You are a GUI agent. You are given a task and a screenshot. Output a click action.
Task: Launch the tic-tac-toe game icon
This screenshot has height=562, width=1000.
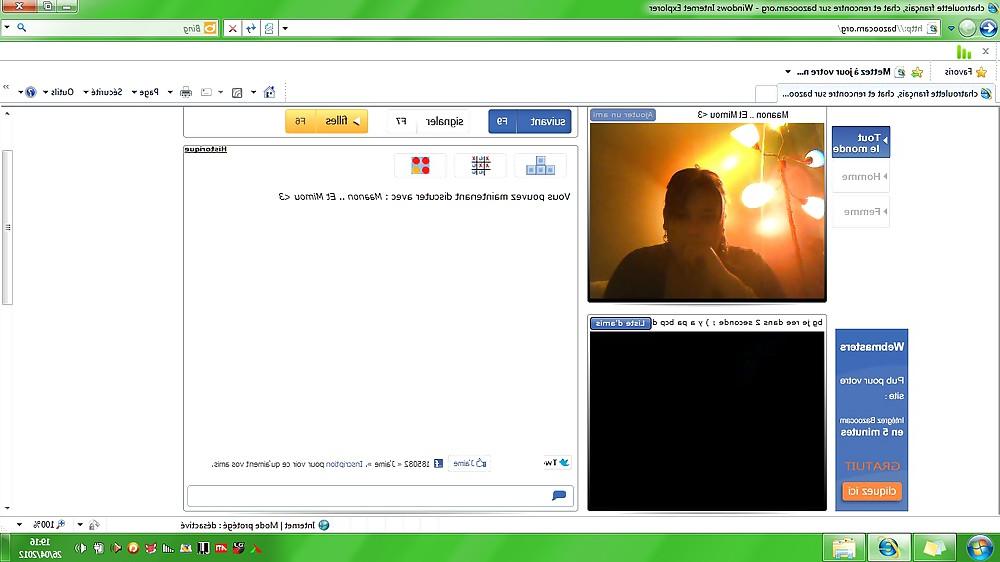[480, 166]
